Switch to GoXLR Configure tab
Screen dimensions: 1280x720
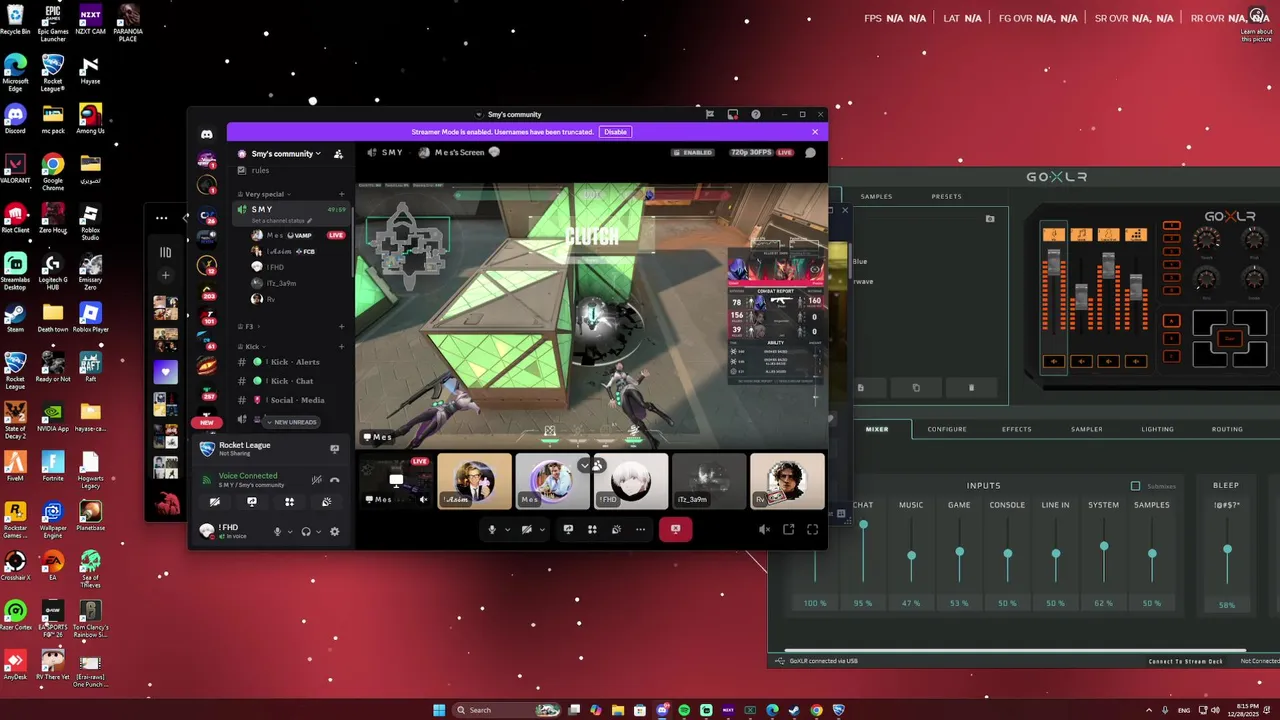tap(946, 429)
